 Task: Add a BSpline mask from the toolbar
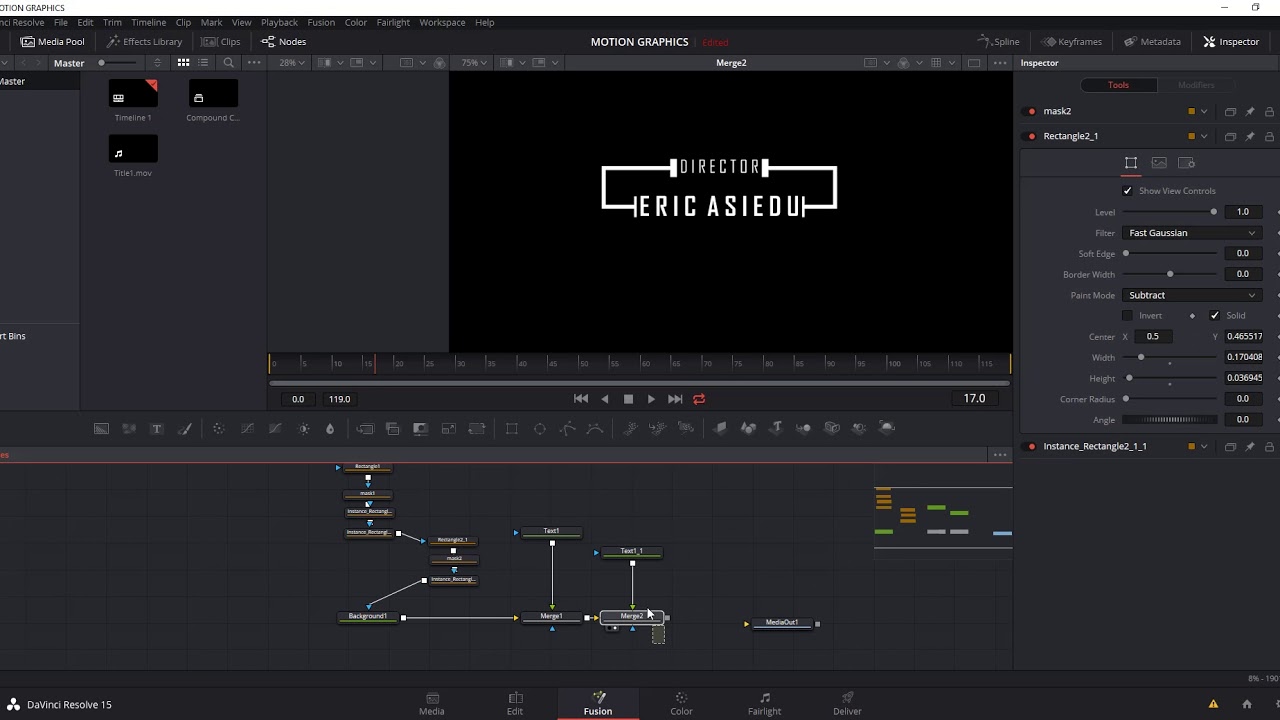click(x=595, y=428)
